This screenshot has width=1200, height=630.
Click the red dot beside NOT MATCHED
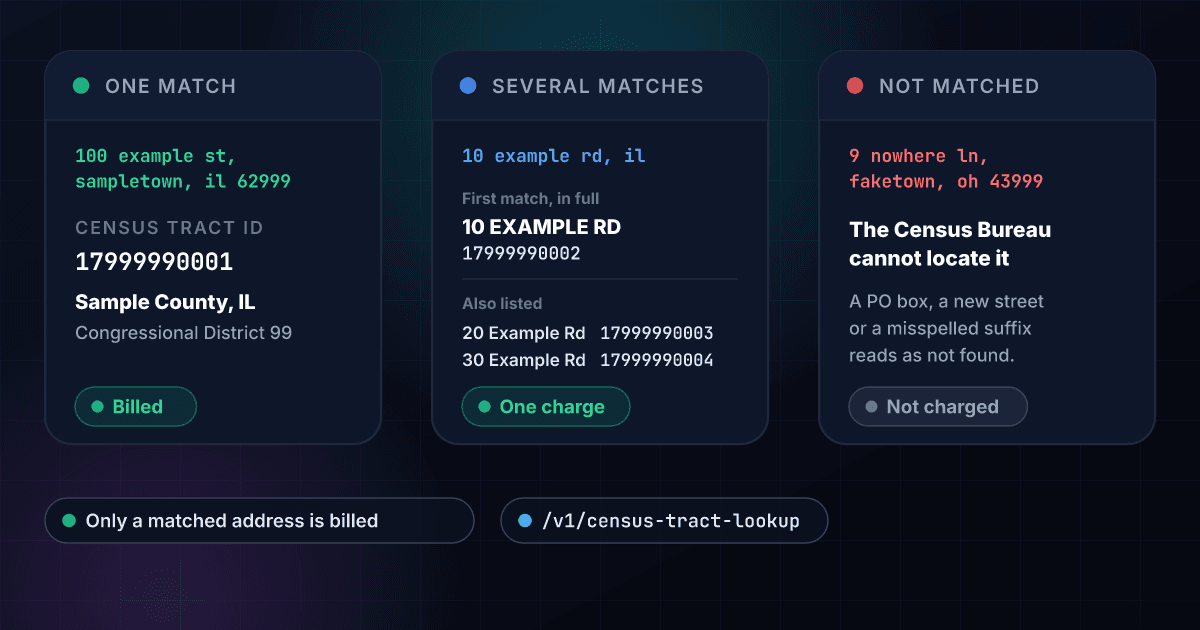click(855, 86)
